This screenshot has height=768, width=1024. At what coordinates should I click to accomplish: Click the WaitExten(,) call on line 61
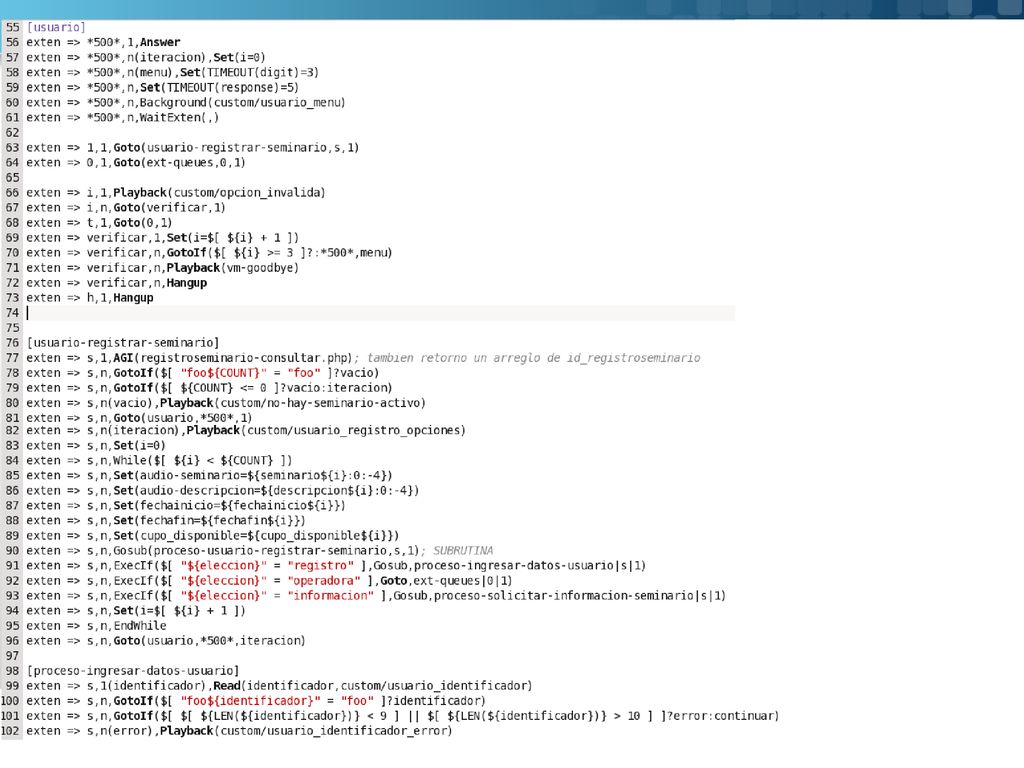[x=179, y=118]
